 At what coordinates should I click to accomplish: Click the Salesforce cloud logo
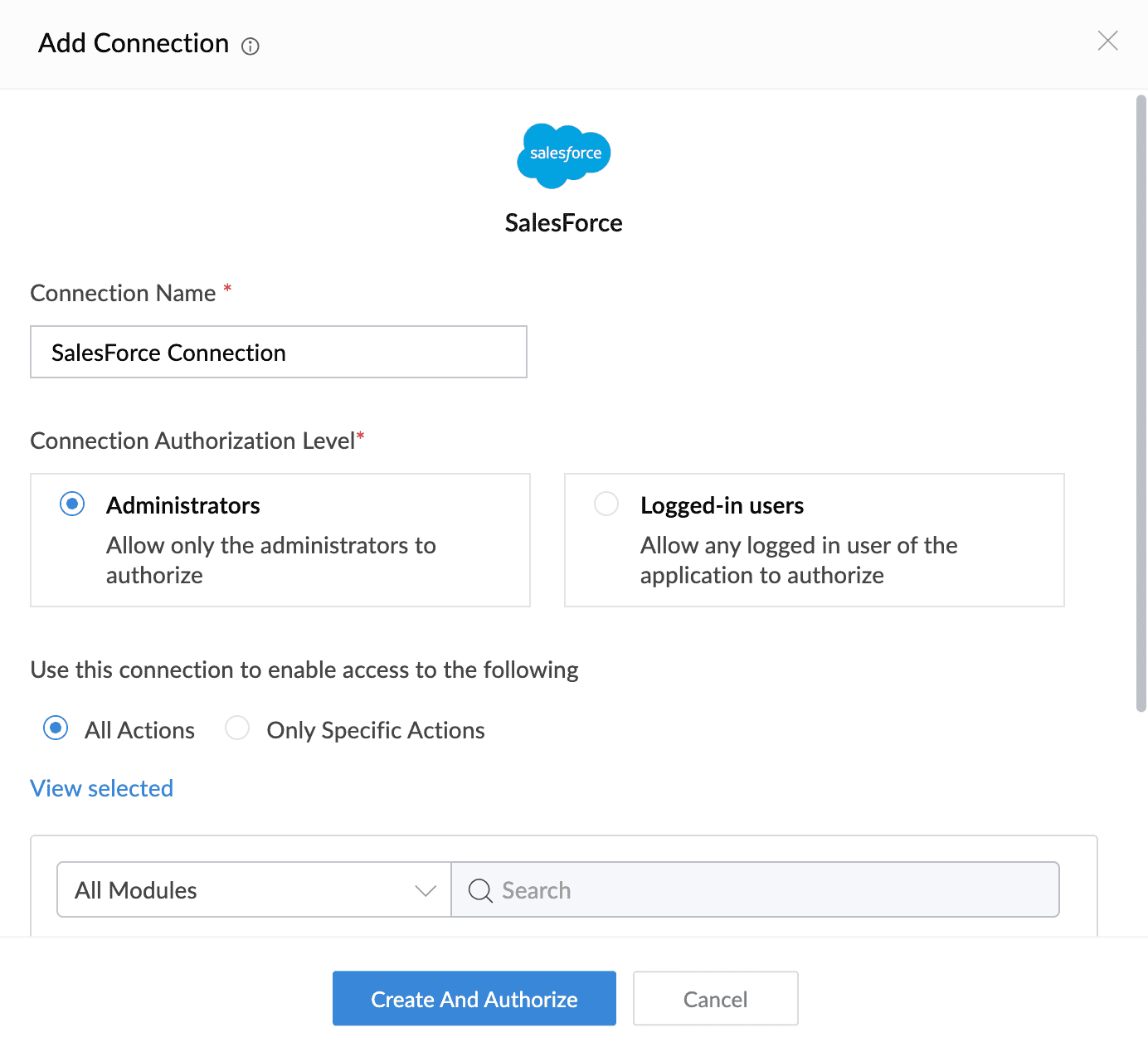564,155
